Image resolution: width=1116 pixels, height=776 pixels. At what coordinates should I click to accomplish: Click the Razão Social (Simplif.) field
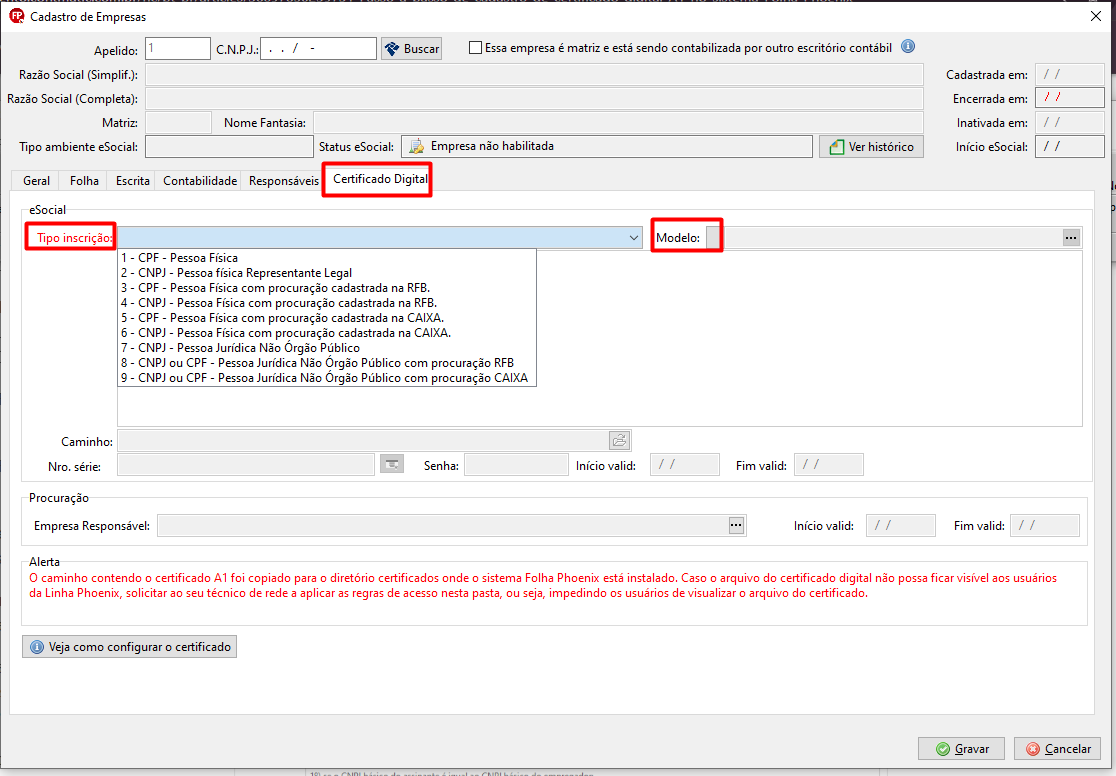pyautogui.click(x=535, y=75)
